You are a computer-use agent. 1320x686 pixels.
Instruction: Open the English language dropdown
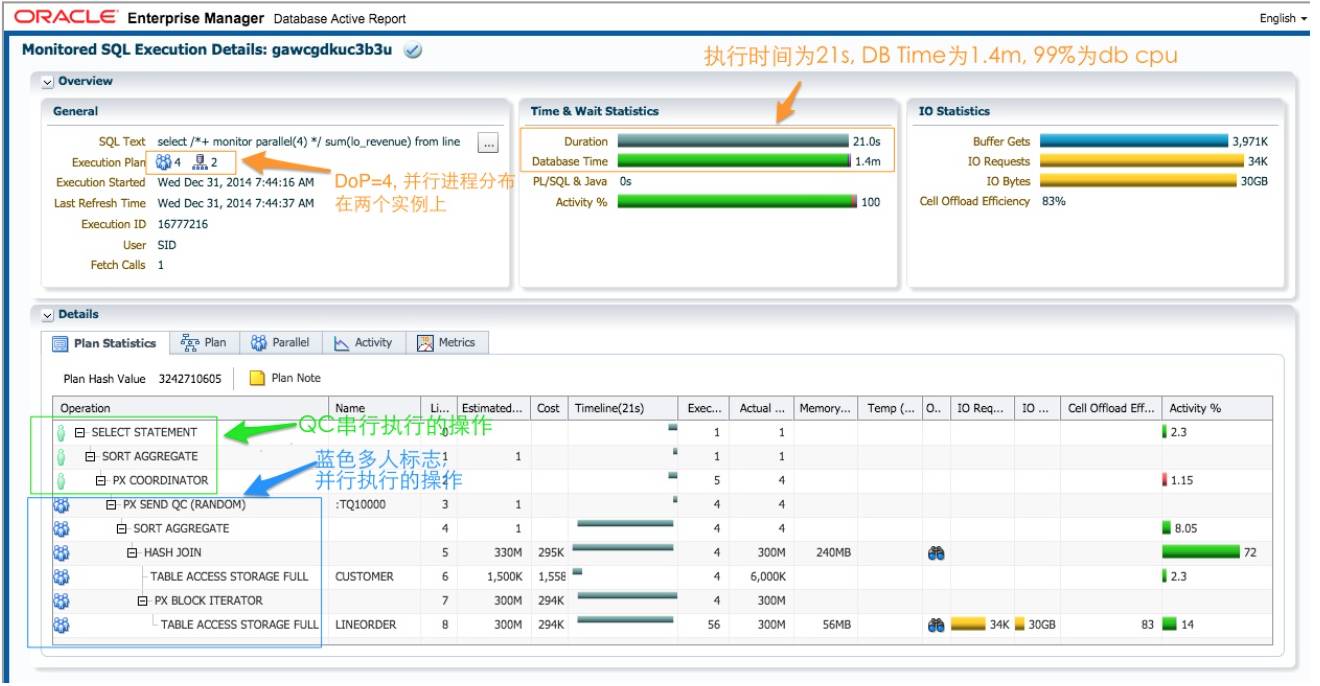pos(1283,18)
